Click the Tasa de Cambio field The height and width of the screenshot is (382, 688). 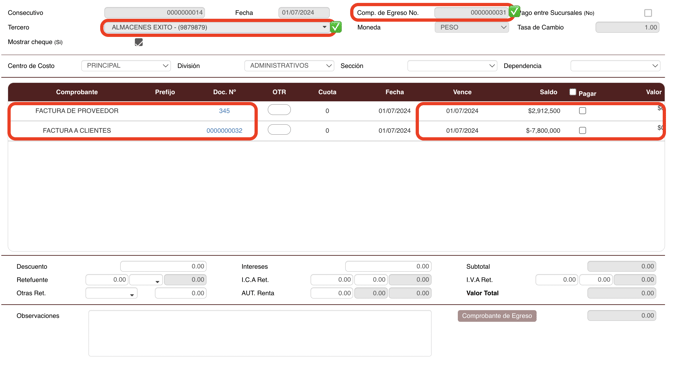[627, 27]
